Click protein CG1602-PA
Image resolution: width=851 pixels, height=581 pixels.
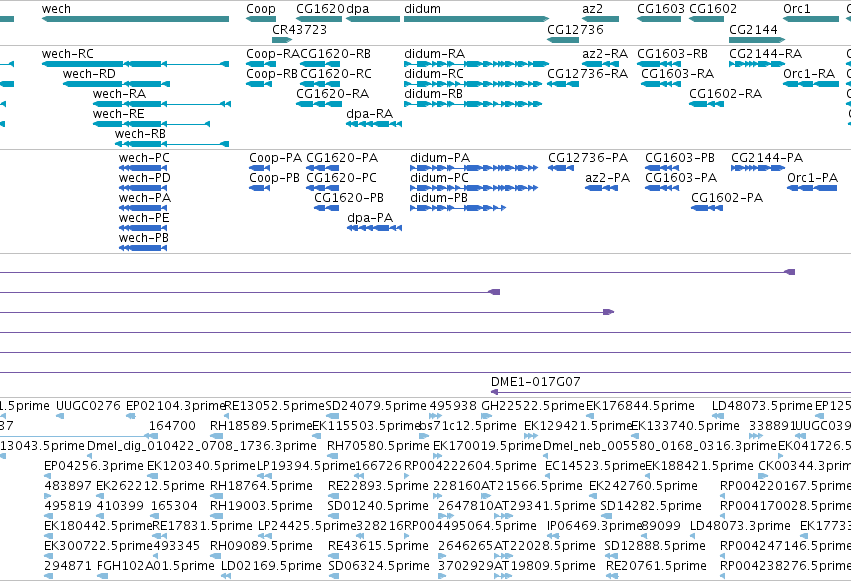point(707,208)
